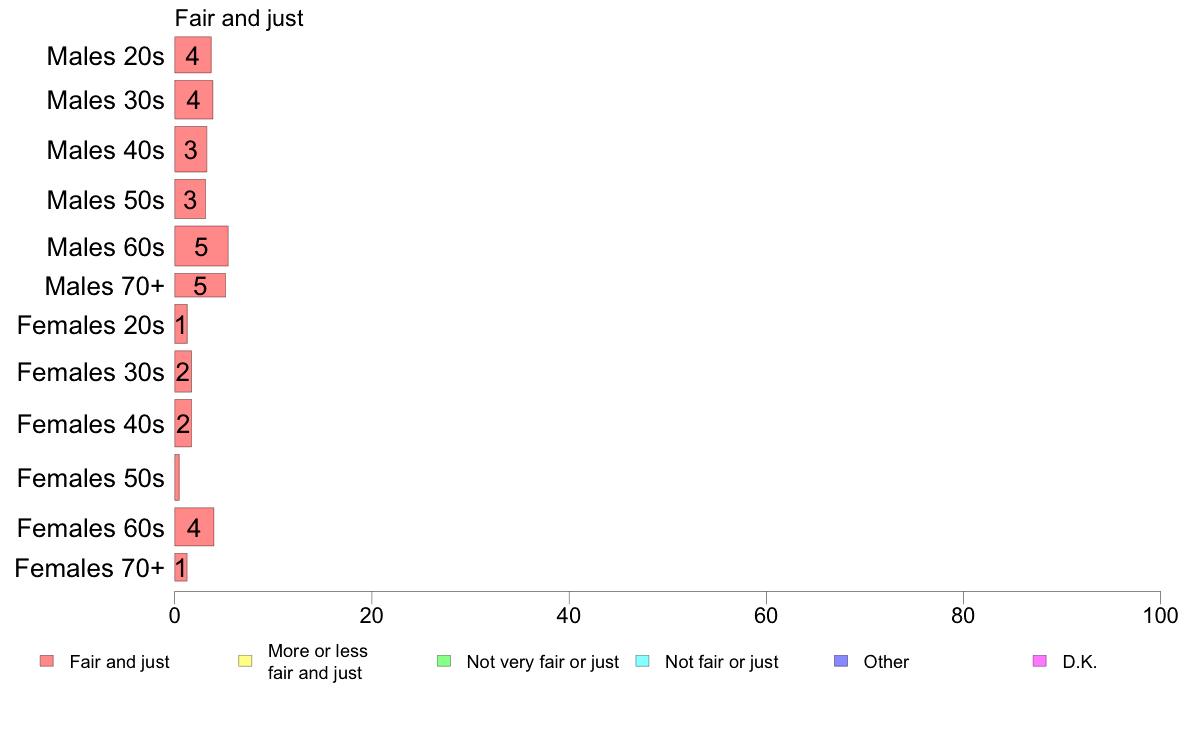Click the red 'Fair and just' legend swatch
This screenshot has height=736, width=1188.
coord(46,661)
